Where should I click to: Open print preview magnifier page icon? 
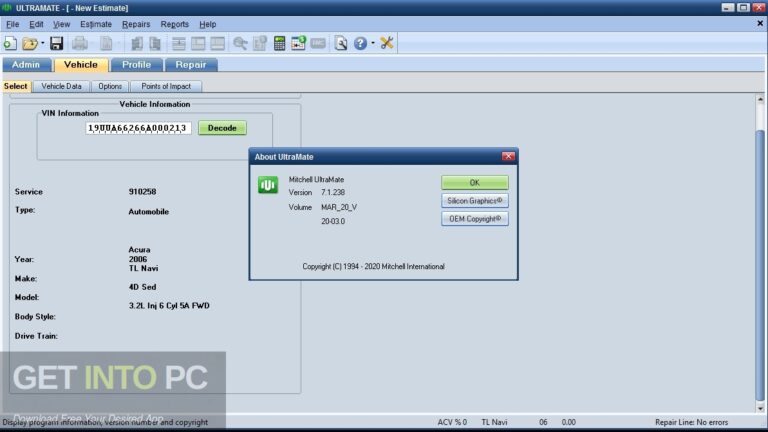point(341,44)
